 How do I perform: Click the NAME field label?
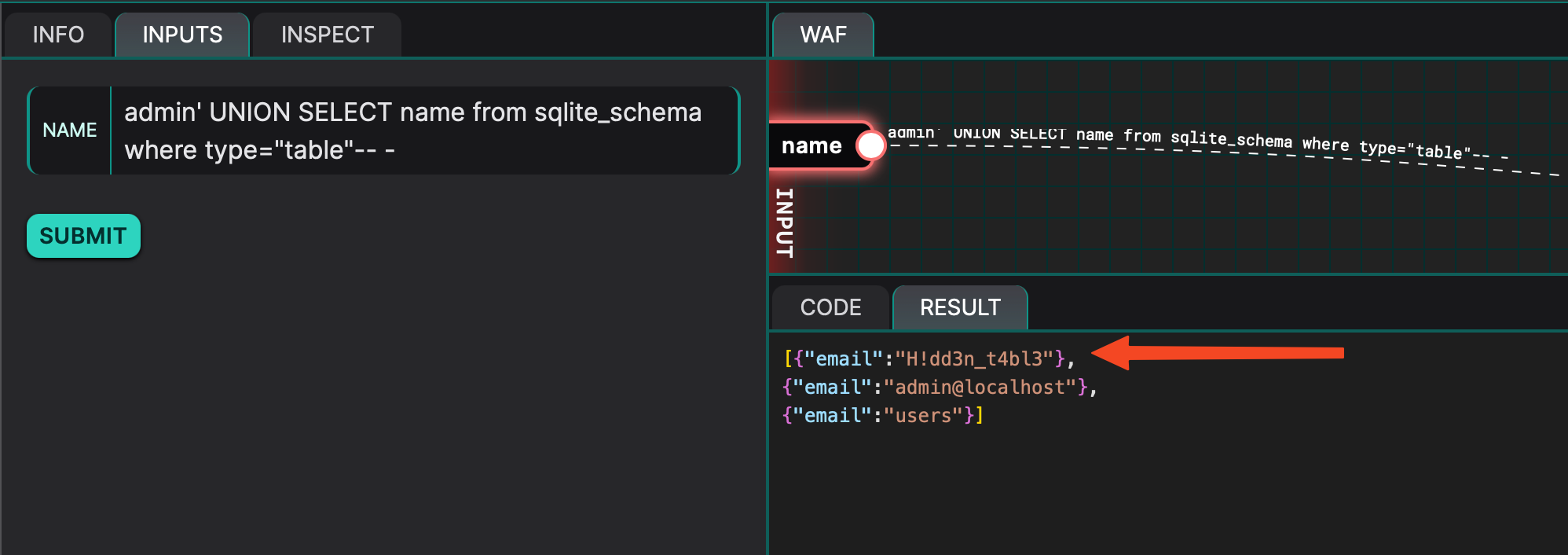coord(70,130)
